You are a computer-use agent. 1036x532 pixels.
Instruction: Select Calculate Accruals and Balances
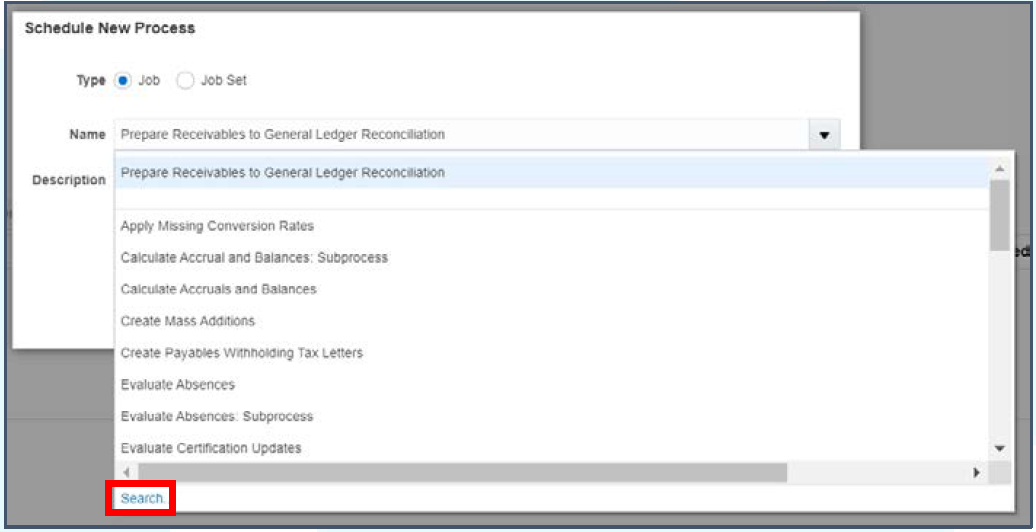click(218, 290)
